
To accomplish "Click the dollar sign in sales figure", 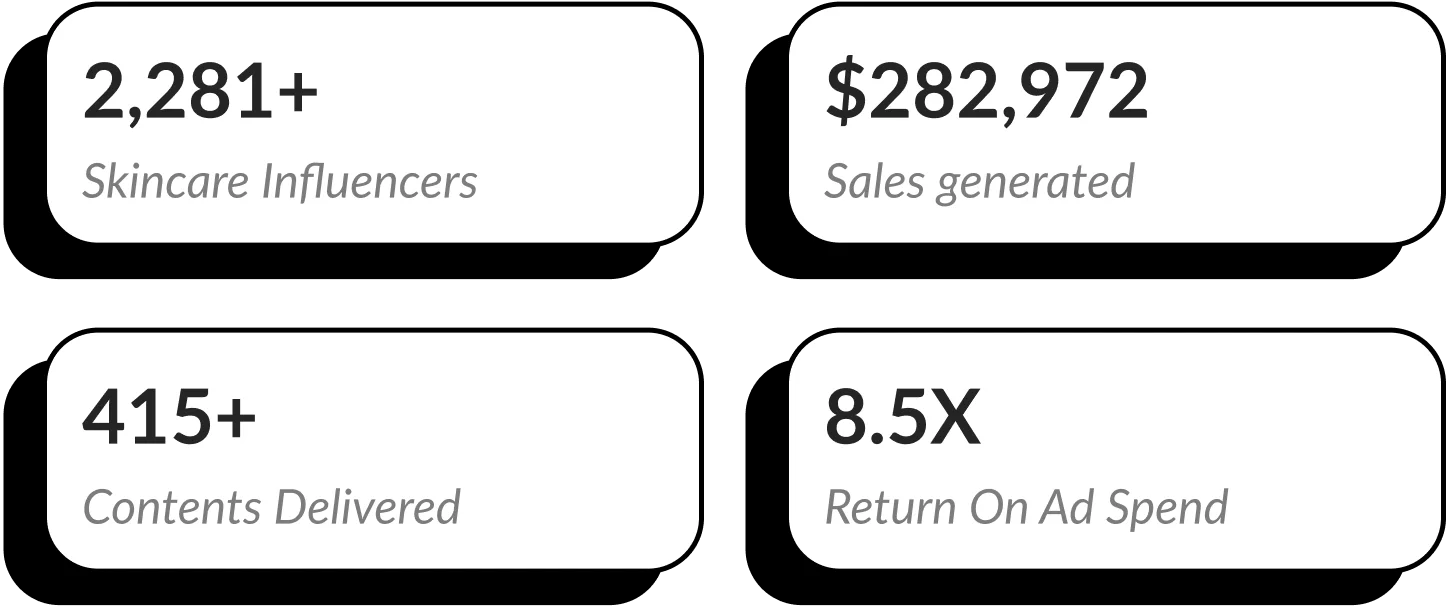I will point(845,92).
